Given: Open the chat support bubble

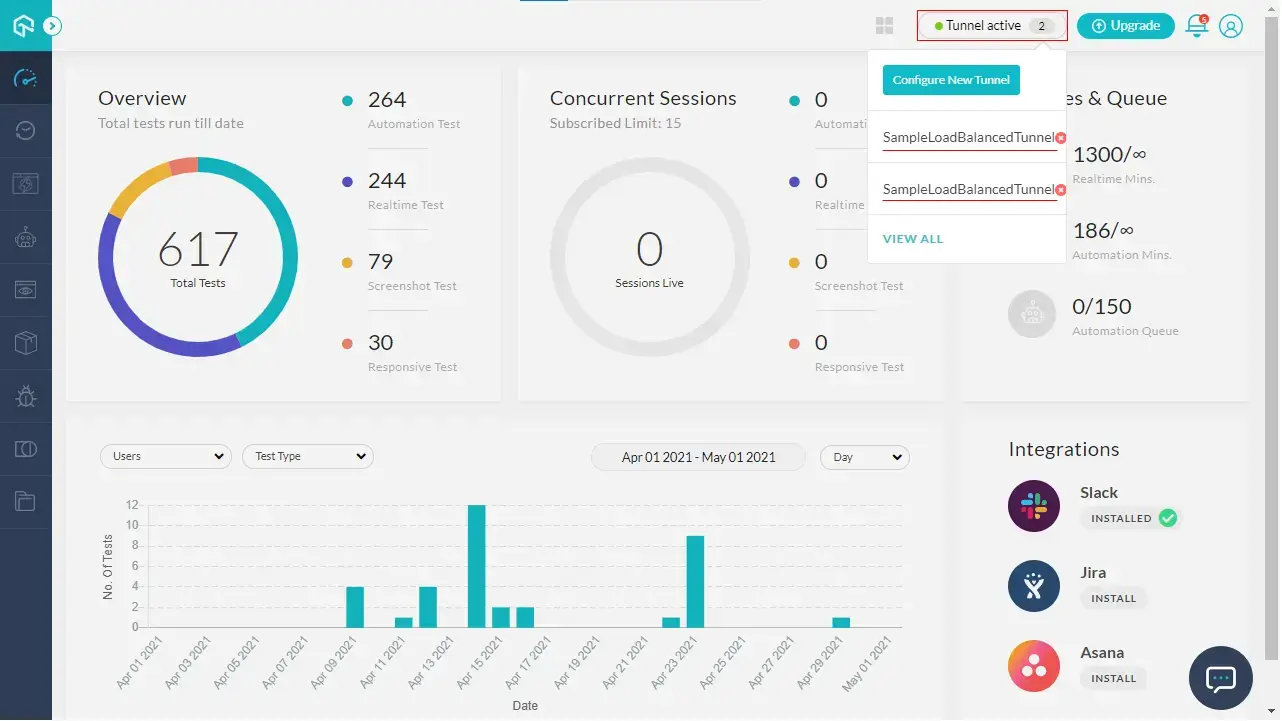Looking at the screenshot, I should click(1220, 678).
